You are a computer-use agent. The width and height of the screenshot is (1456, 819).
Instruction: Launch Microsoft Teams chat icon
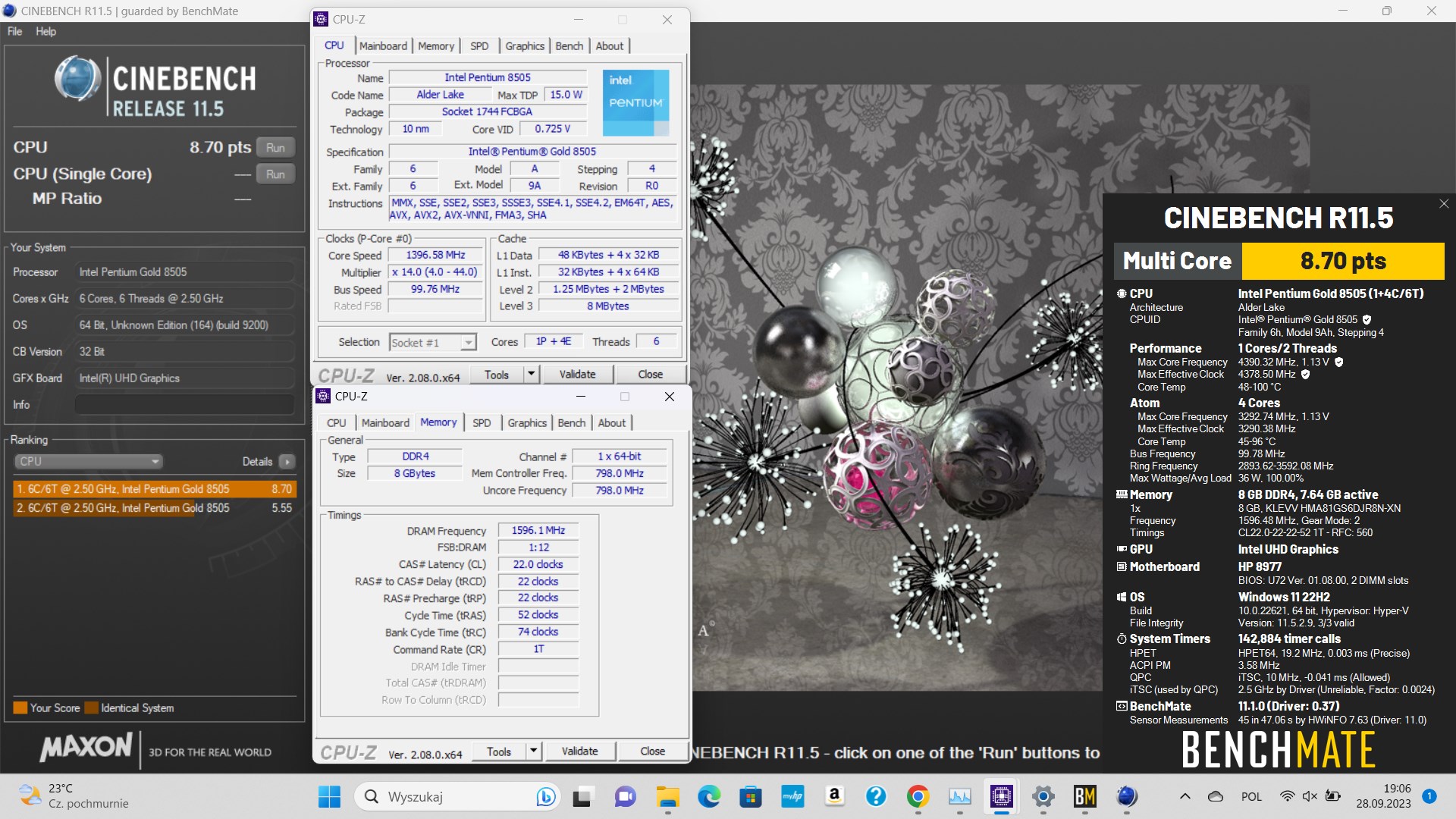tap(625, 796)
